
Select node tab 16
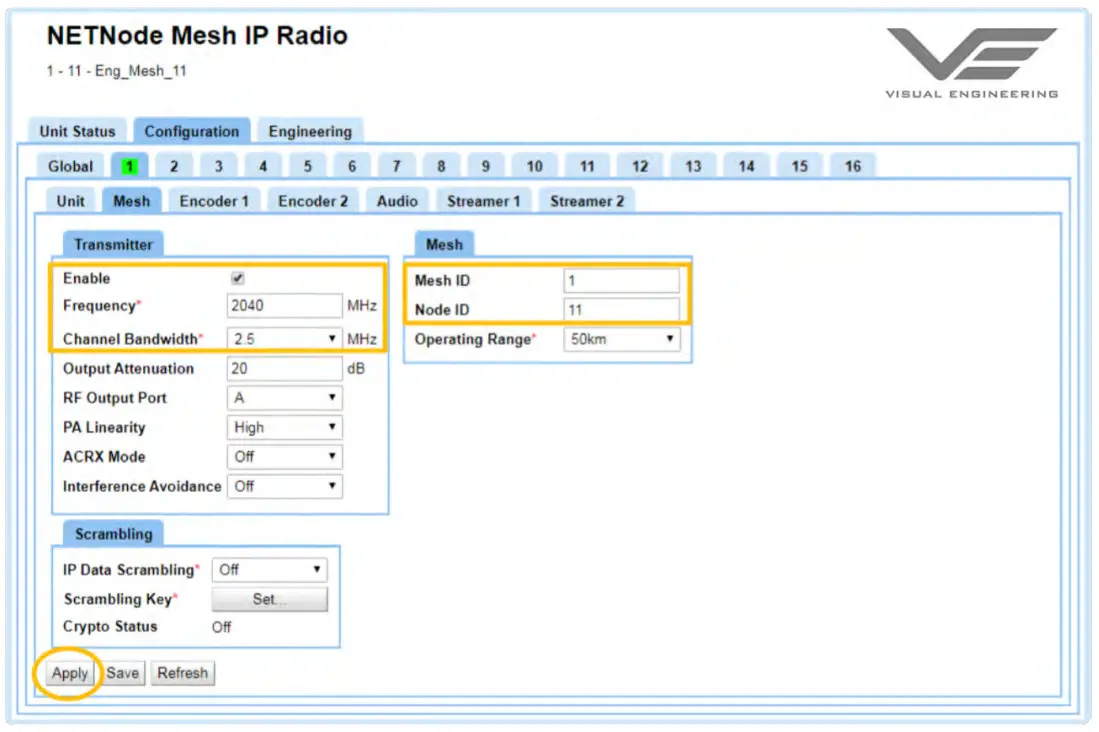click(853, 166)
